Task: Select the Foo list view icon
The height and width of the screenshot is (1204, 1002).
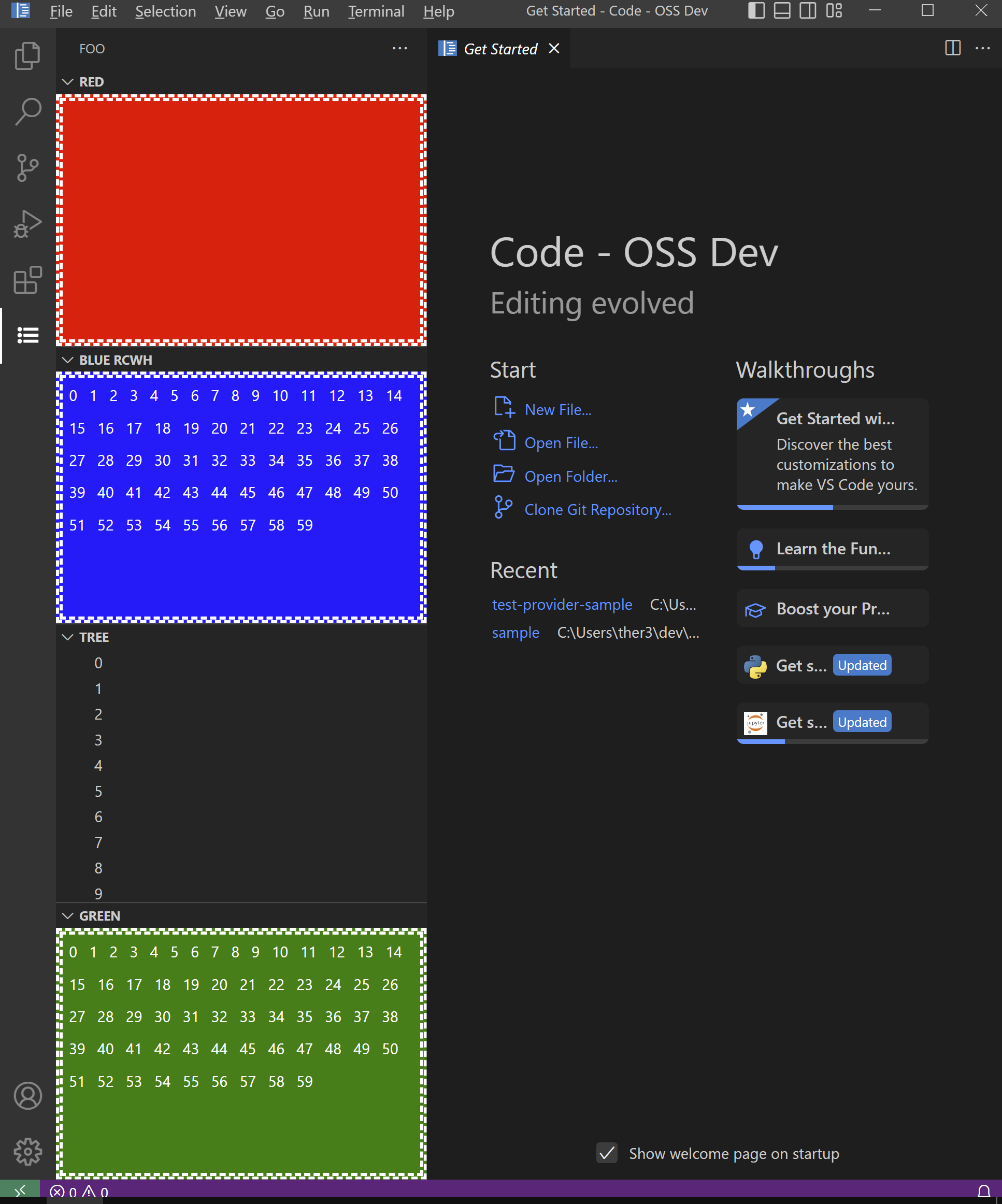Action: click(x=27, y=335)
